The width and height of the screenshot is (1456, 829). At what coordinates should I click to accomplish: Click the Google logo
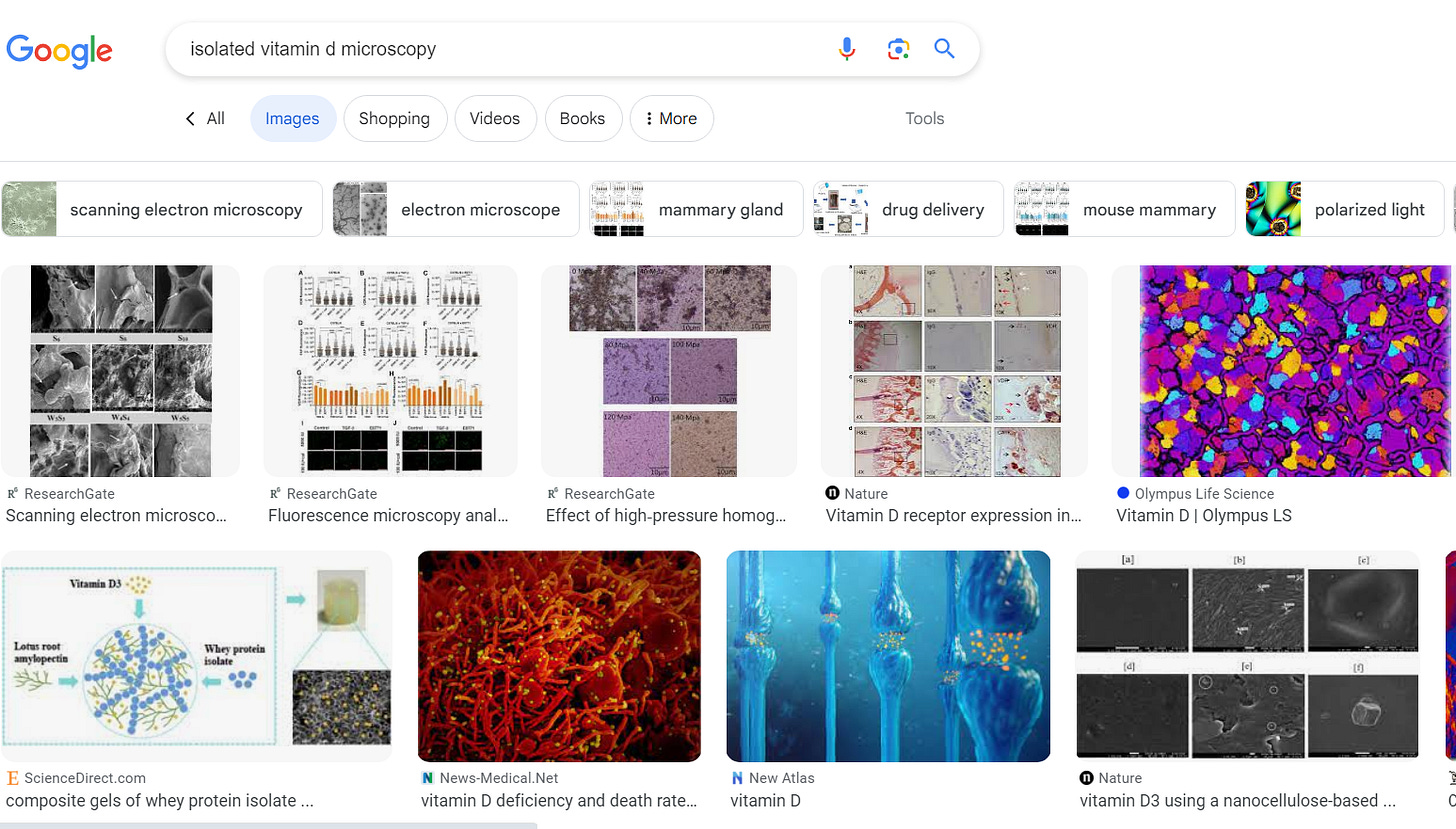point(59,49)
